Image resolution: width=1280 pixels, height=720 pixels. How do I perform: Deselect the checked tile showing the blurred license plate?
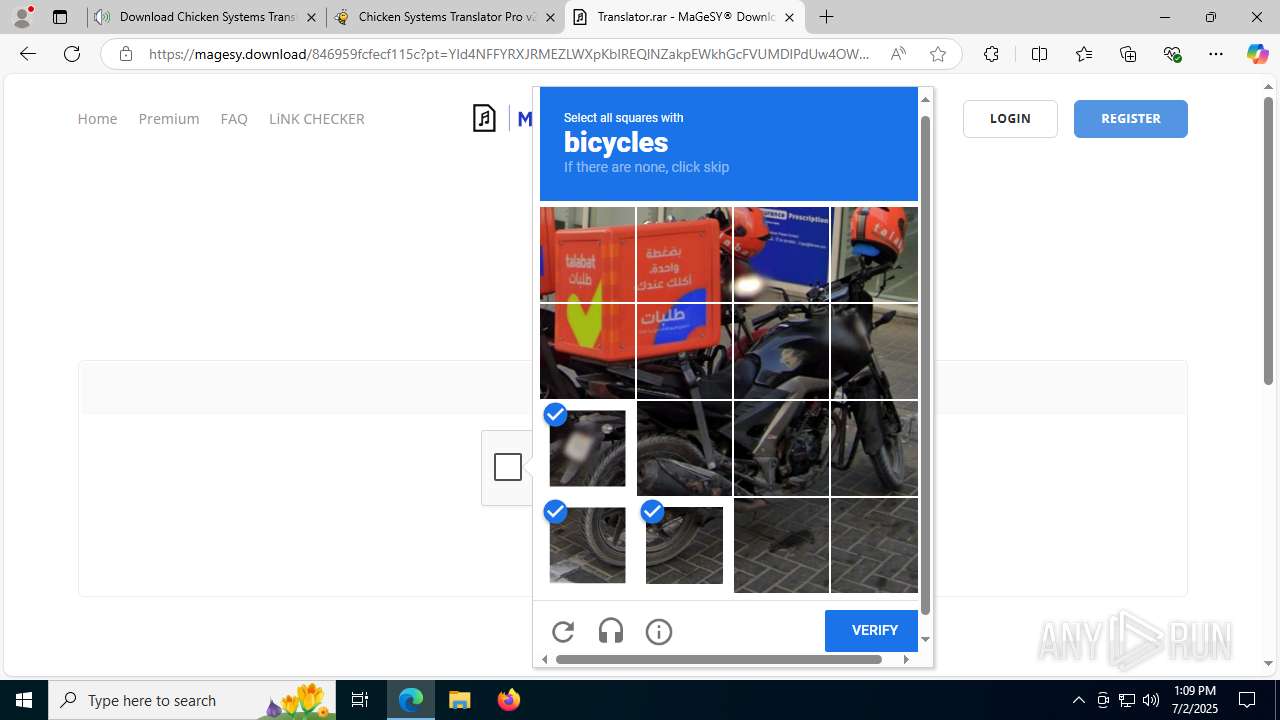(587, 448)
